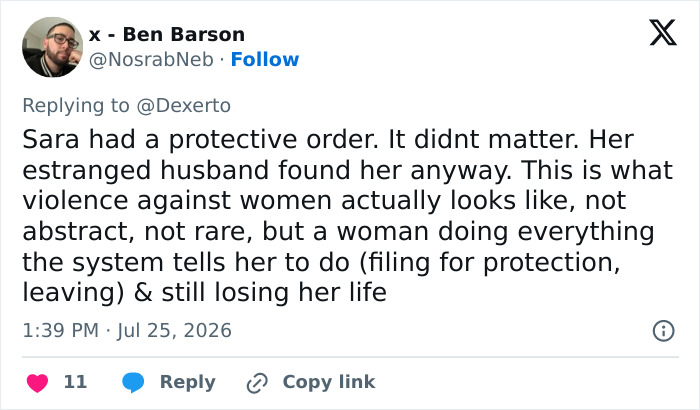Open the info circle icon beside timestamp

point(663,331)
